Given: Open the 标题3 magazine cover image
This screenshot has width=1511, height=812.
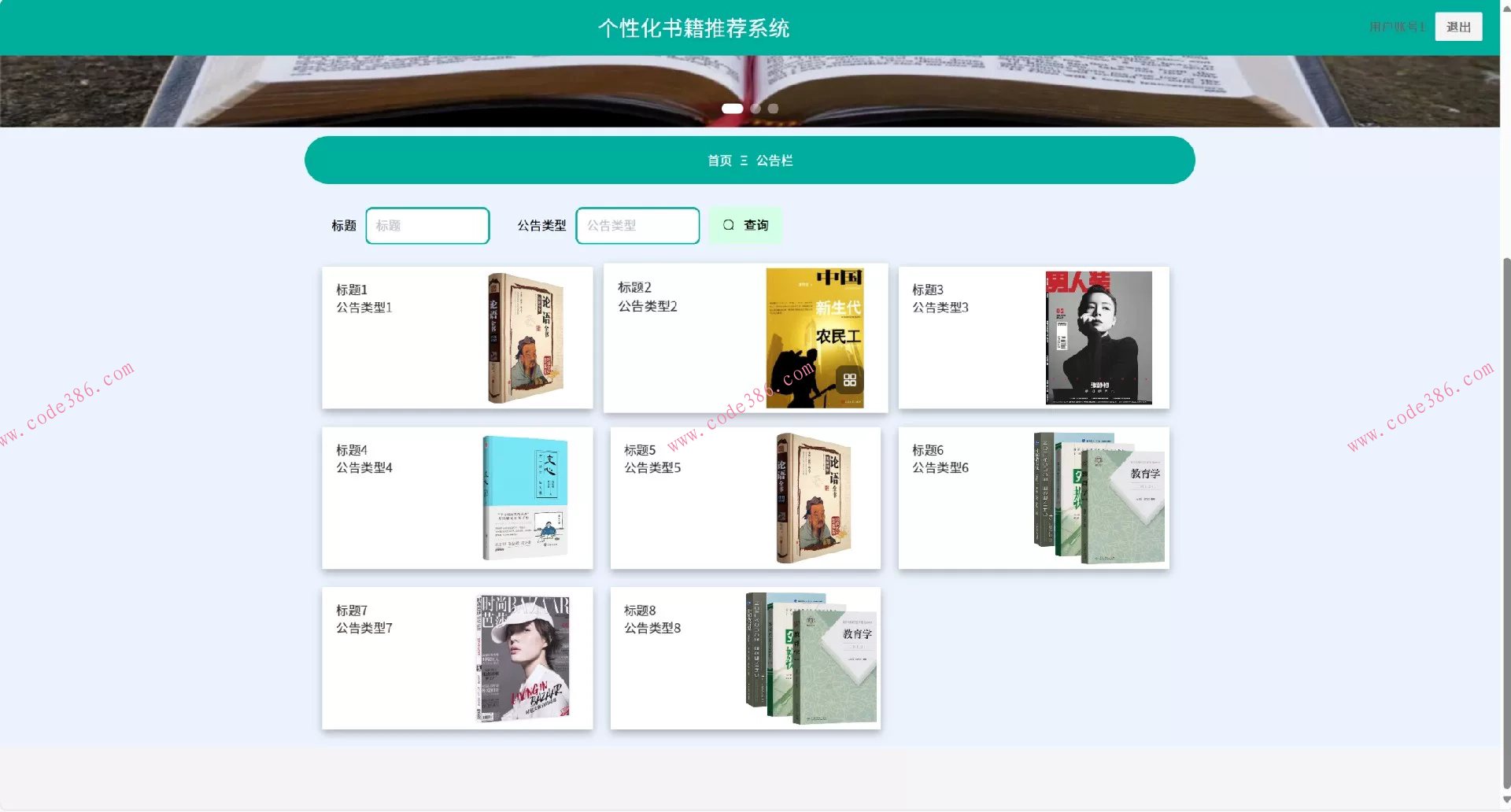Looking at the screenshot, I should 1098,338.
